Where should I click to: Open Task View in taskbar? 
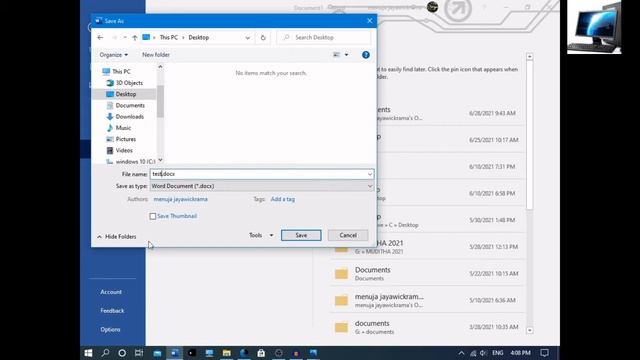(x=139, y=353)
